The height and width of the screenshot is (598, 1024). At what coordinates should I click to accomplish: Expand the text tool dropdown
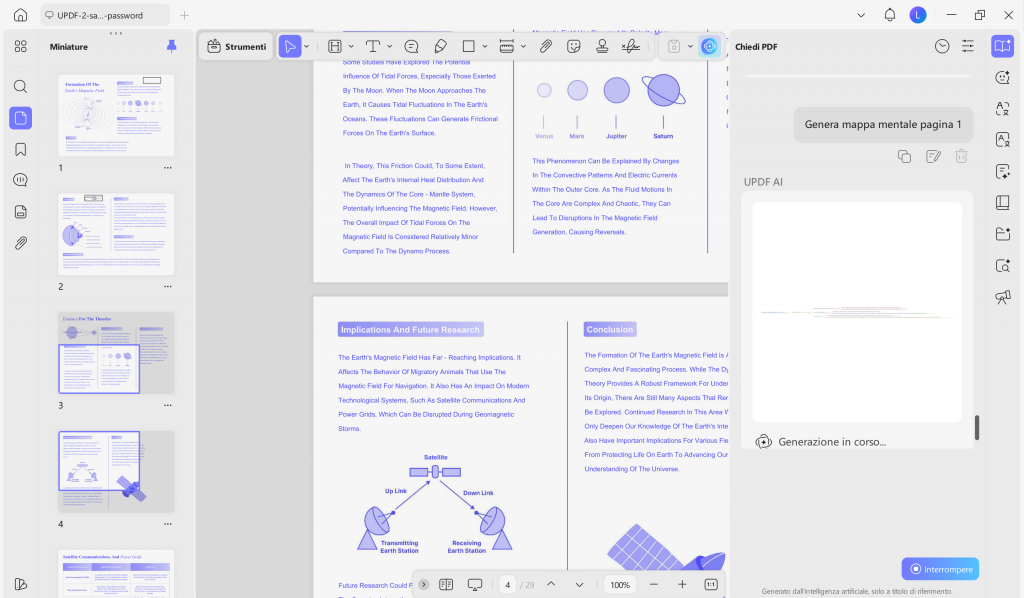pos(389,46)
